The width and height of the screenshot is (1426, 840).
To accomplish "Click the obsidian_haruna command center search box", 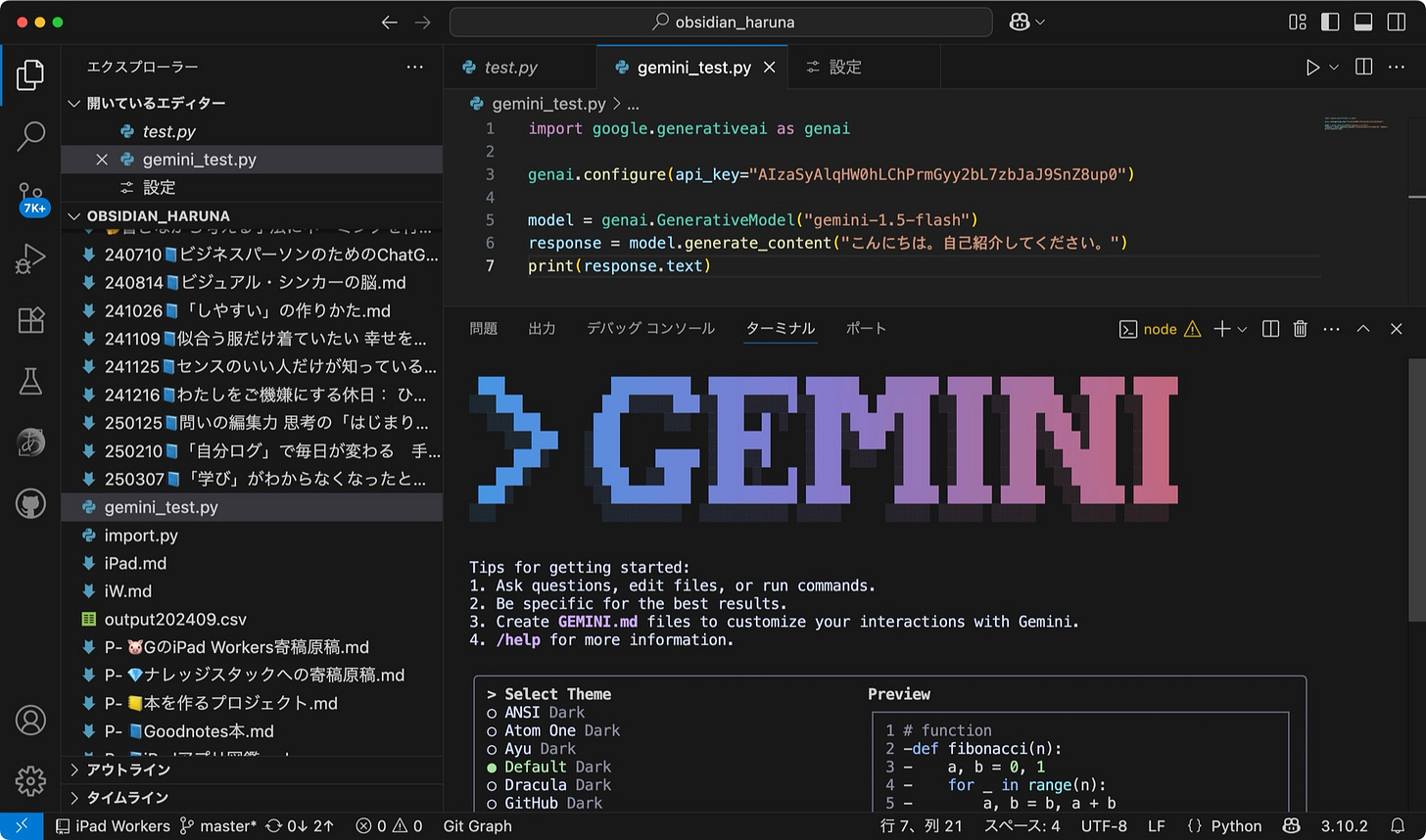I will pos(721,22).
